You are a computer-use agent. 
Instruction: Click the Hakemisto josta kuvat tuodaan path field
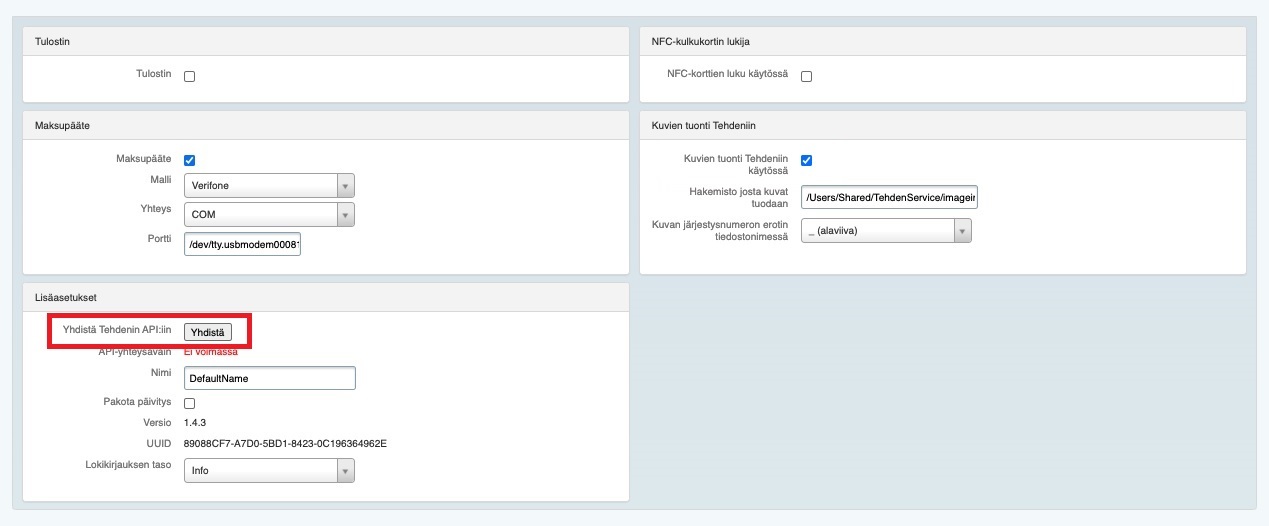pyautogui.click(x=889, y=199)
